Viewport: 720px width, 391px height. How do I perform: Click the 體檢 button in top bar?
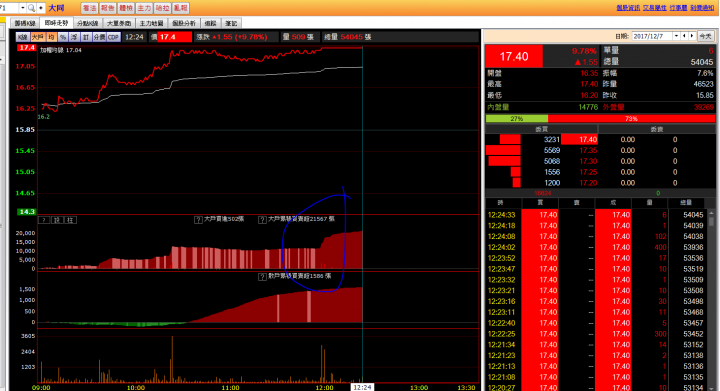(126, 8)
